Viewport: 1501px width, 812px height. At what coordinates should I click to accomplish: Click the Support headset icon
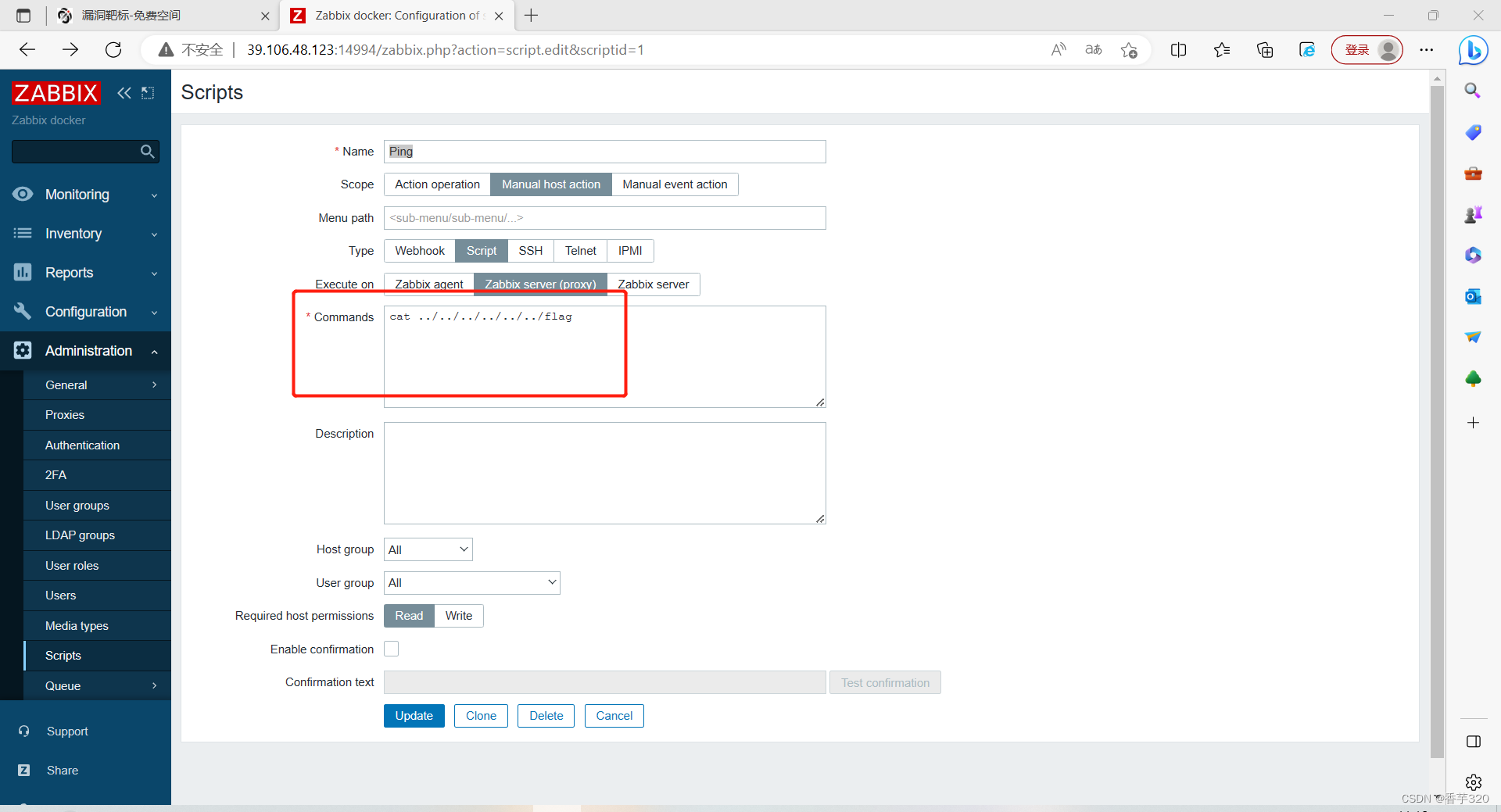[24, 732]
